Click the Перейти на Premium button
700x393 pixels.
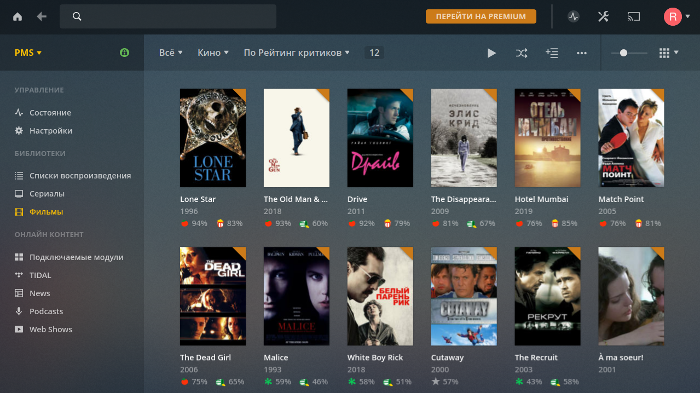tap(481, 17)
